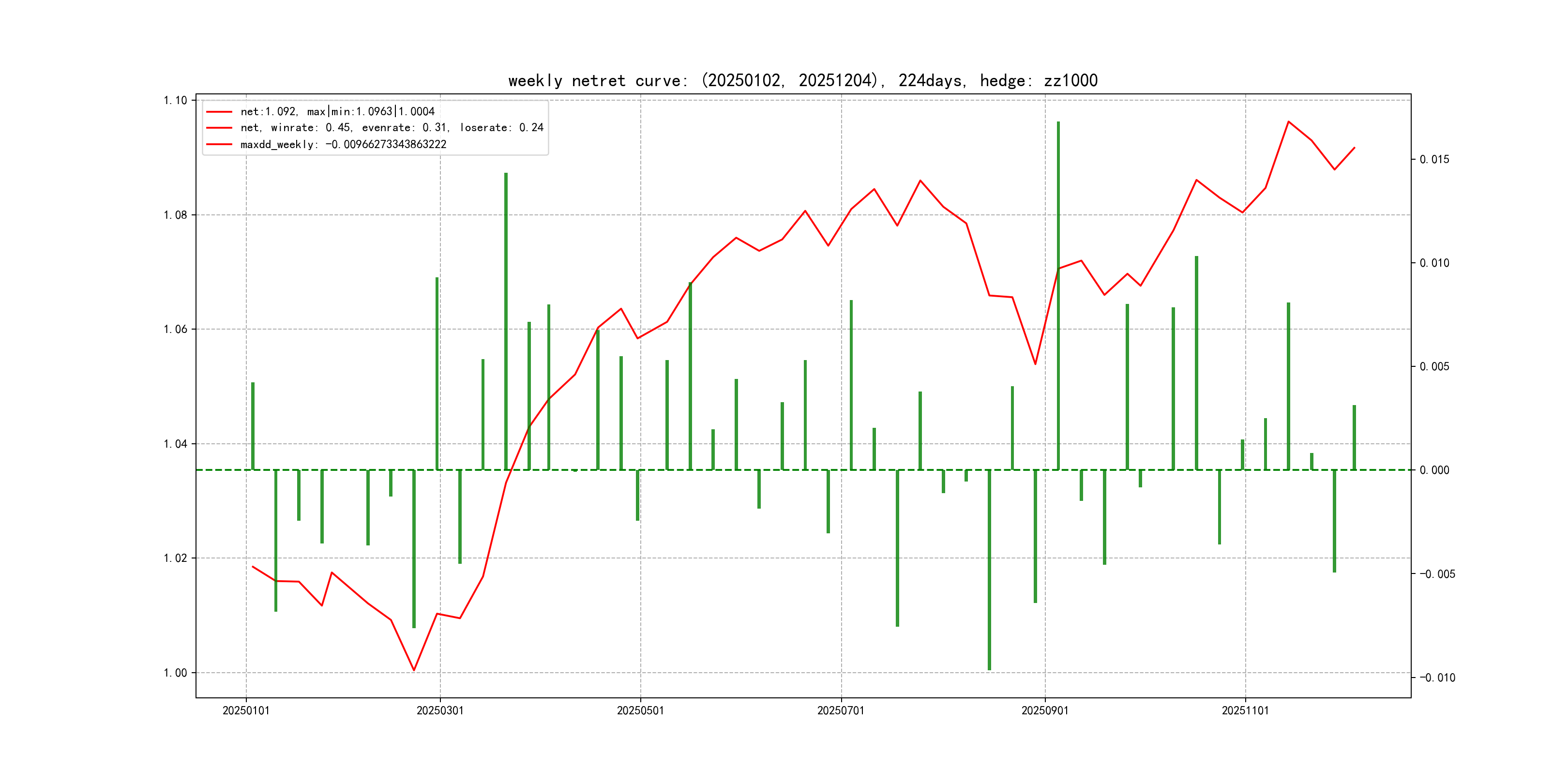This screenshot has height=784, width=1568.
Task: Click the 20250101 x-axis tick label
Action: 246,710
